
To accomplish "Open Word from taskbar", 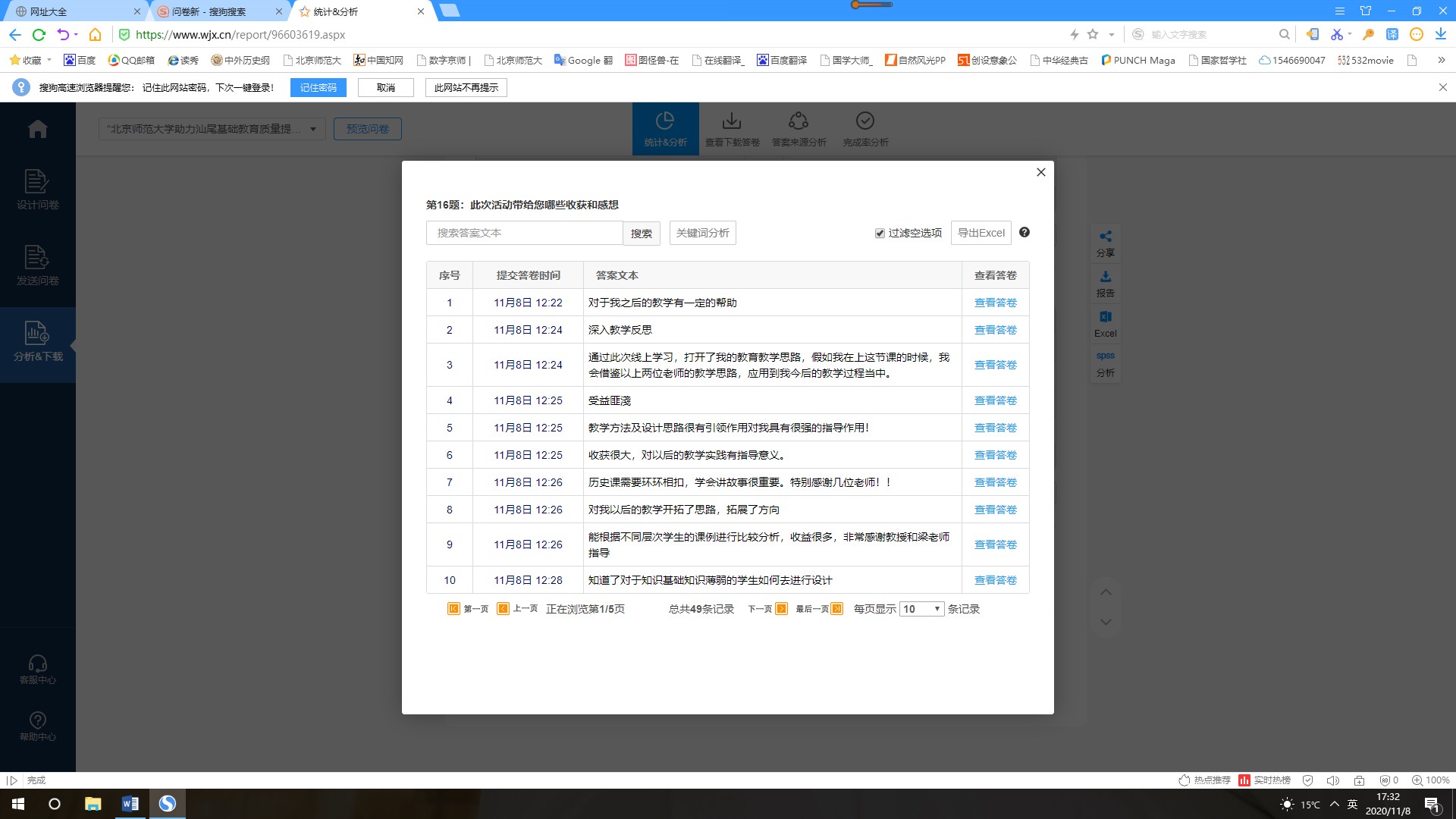I will 130,804.
